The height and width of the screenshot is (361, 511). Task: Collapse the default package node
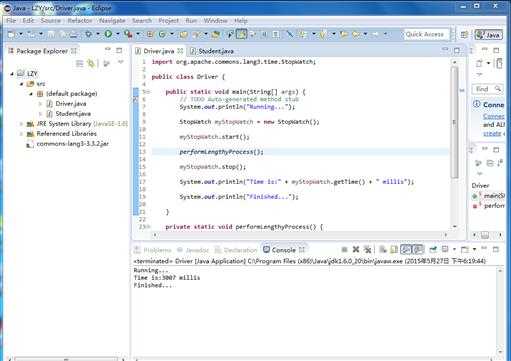coord(31,94)
